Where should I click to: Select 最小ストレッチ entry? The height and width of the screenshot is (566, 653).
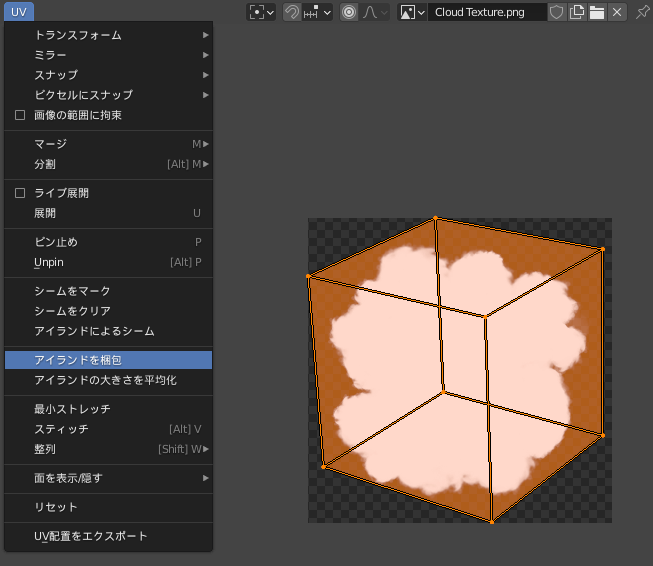coord(108,409)
